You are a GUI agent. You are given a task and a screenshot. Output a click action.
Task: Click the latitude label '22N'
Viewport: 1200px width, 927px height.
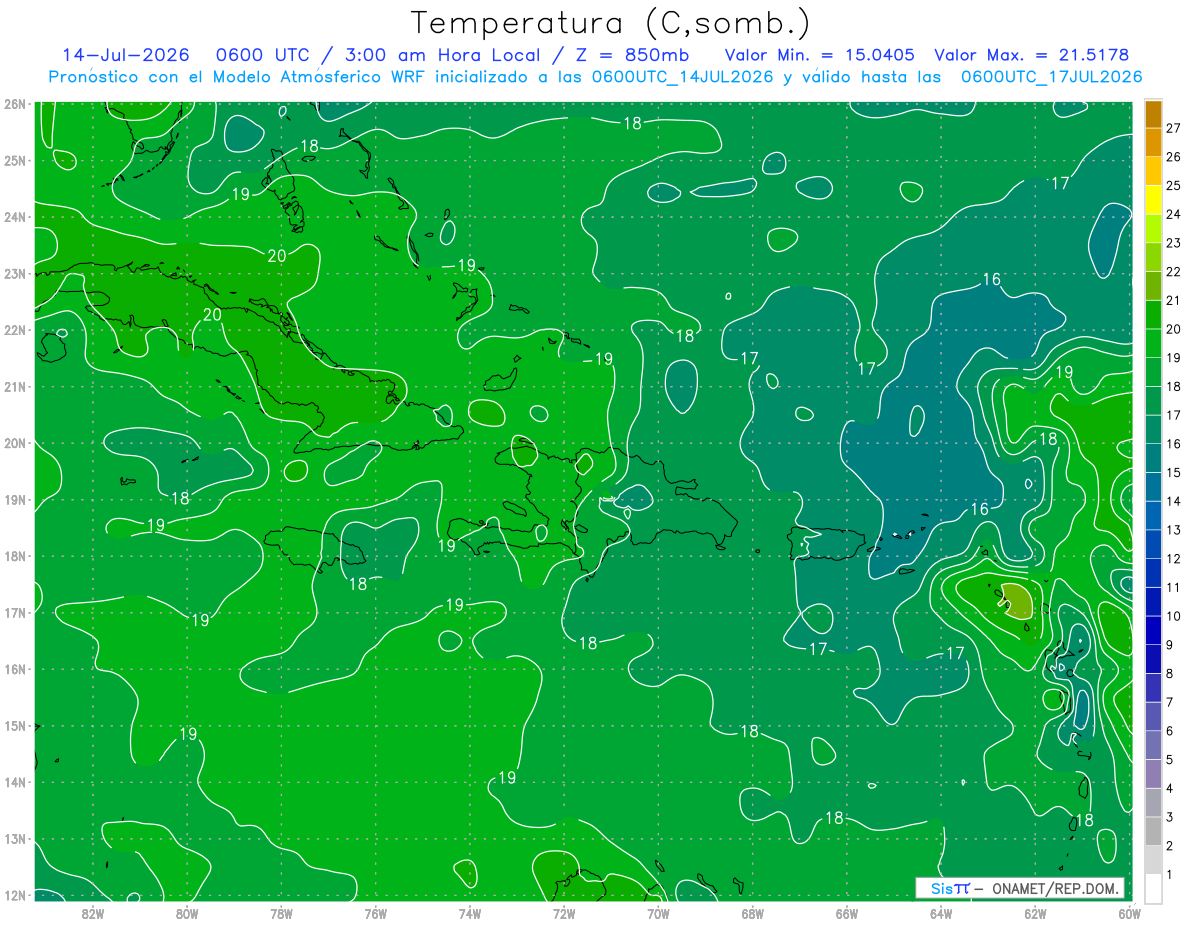(14, 330)
